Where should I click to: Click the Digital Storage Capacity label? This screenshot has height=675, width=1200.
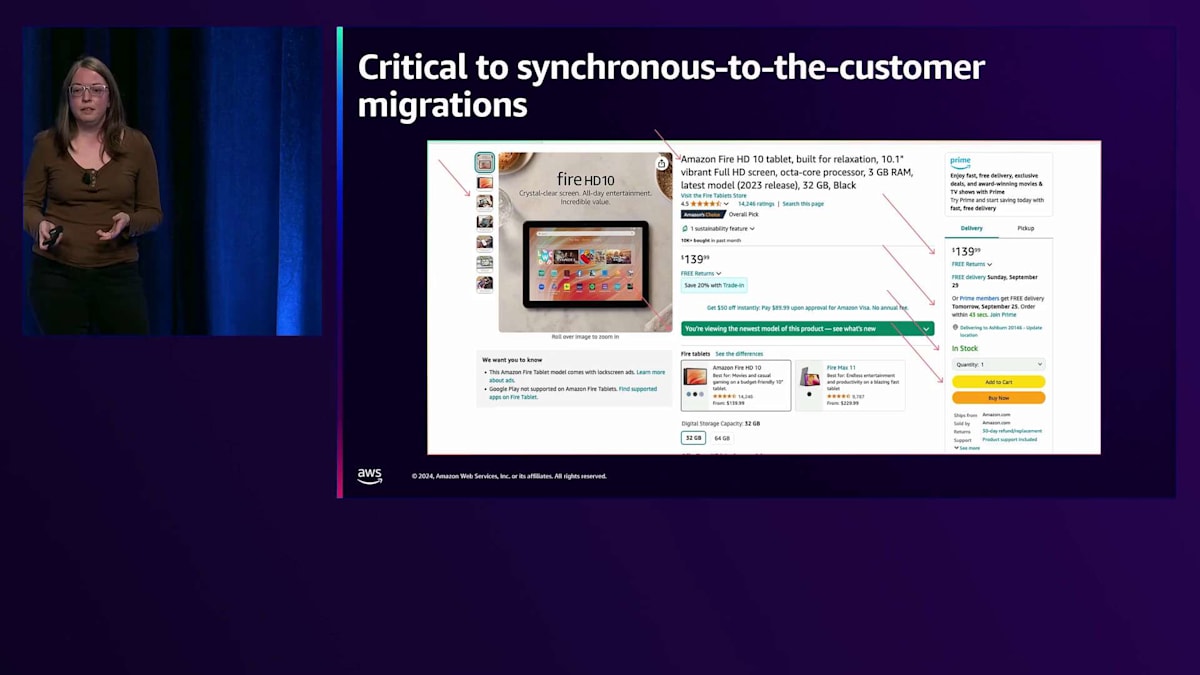pos(720,423)
